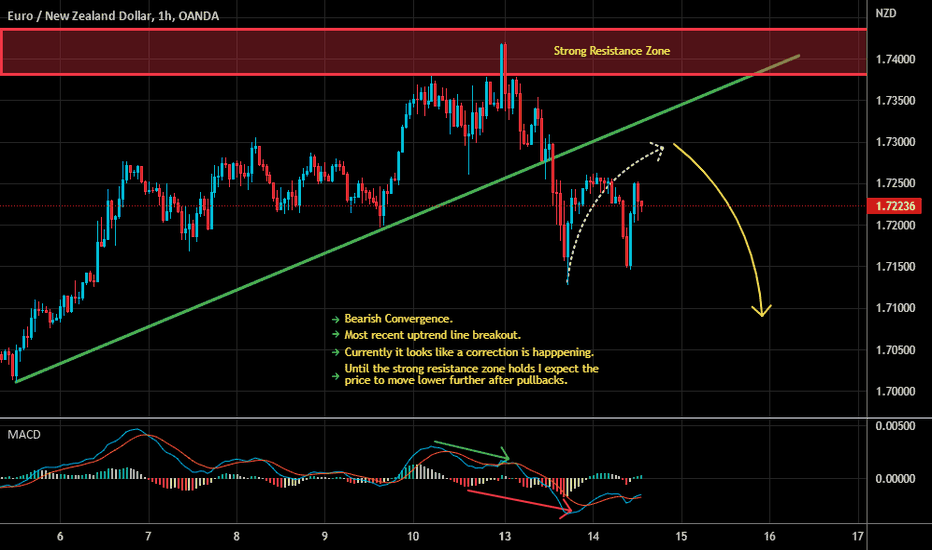Click the Bearish Convergence note
This screenshot has width=932, height=550.
[x=398, y=319]
